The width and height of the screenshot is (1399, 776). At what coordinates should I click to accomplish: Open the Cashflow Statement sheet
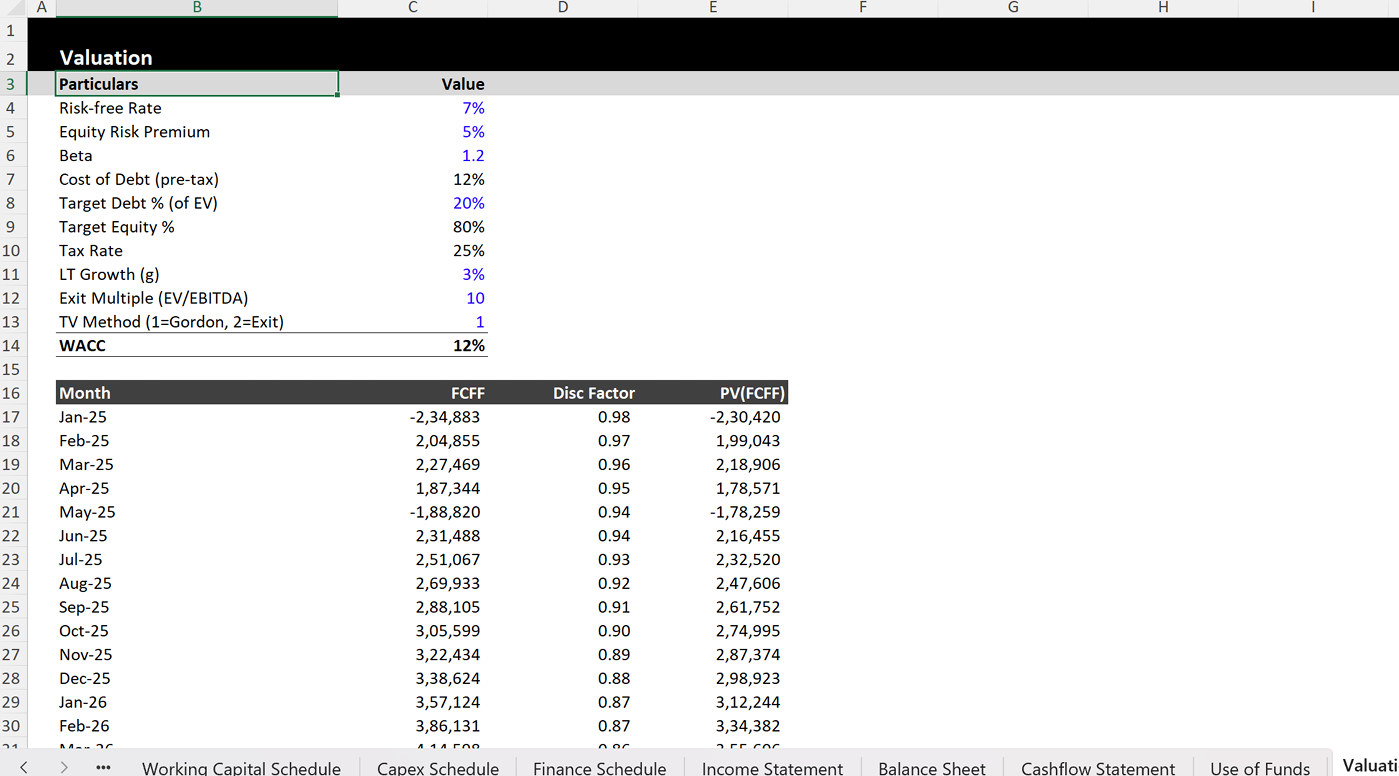click(x=1097, y=767)
